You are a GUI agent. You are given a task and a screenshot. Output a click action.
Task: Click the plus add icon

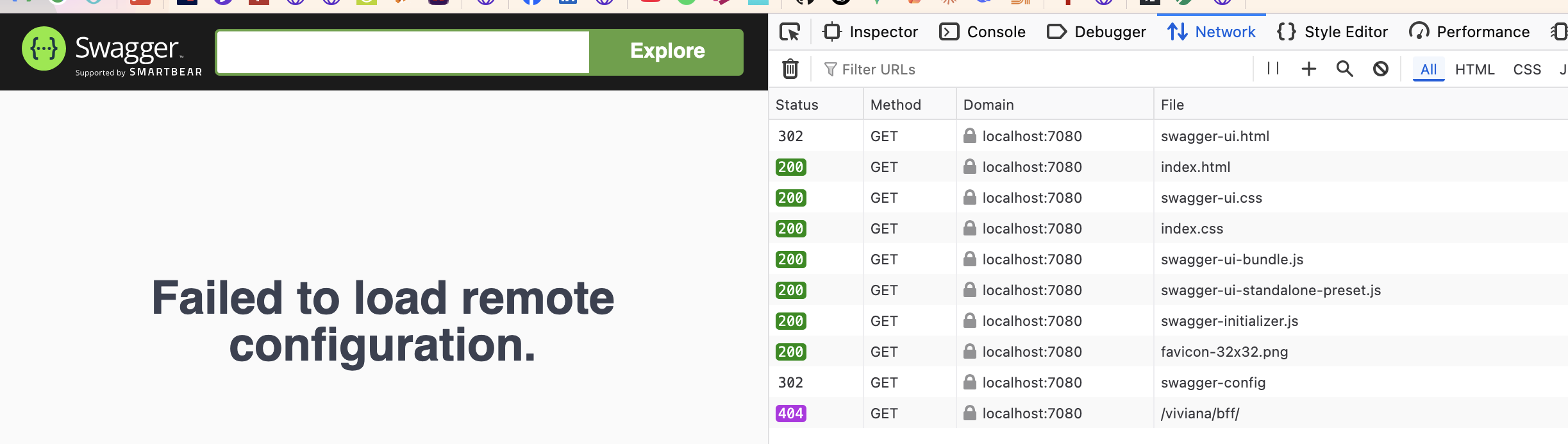(1309, 69)
